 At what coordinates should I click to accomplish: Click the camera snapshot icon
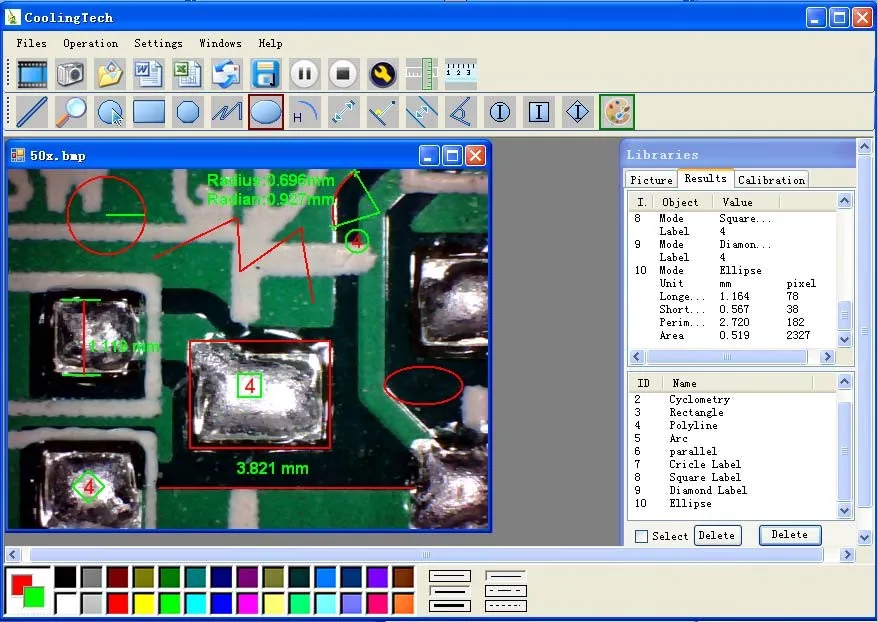pyautogui.click(x=71, y=73)
